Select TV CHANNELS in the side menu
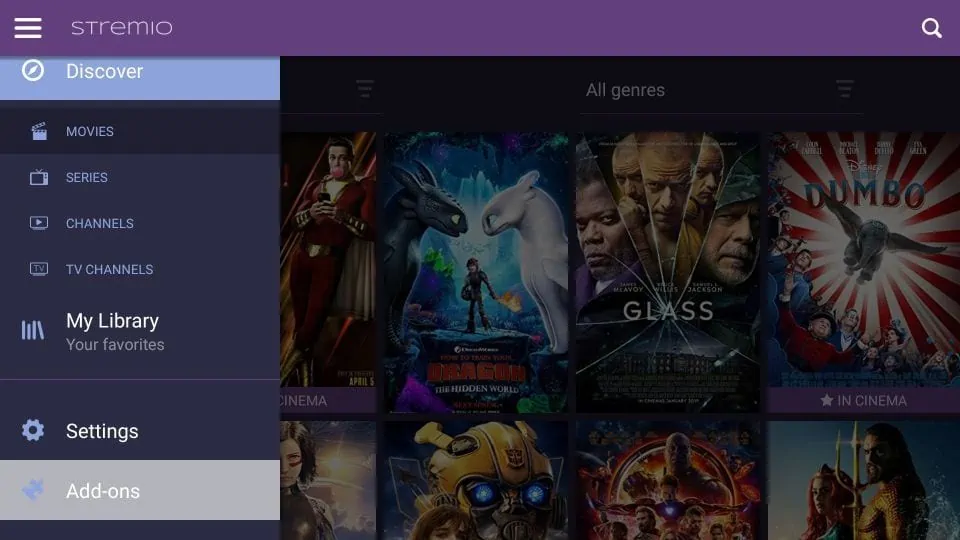Viewport: 960px width, 540px height. (x=140, y=269)
